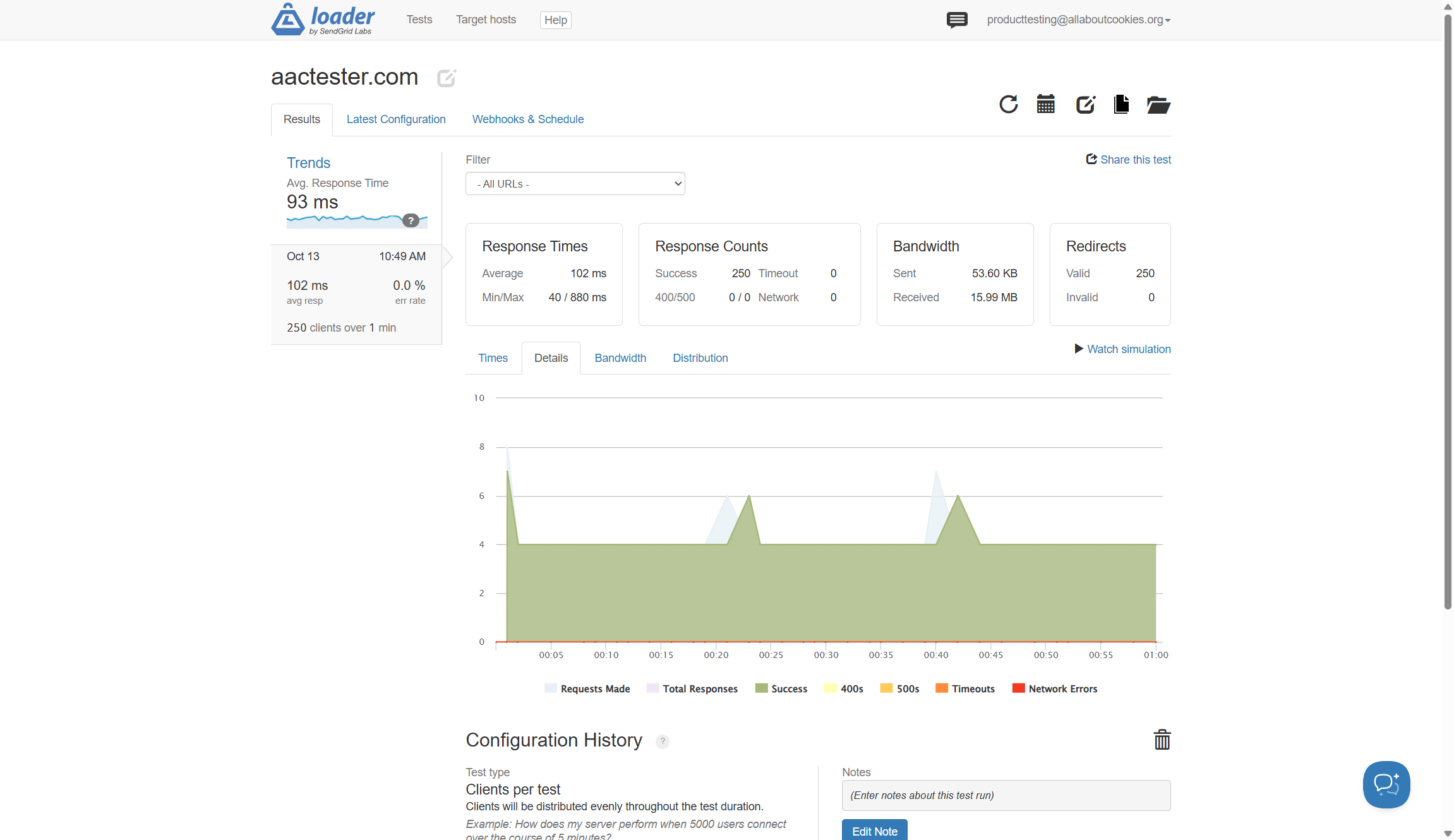This screenshot has width=1454, height=840.
Task: Open the schedule calendar icon
Action: [x=1045, y=104]
